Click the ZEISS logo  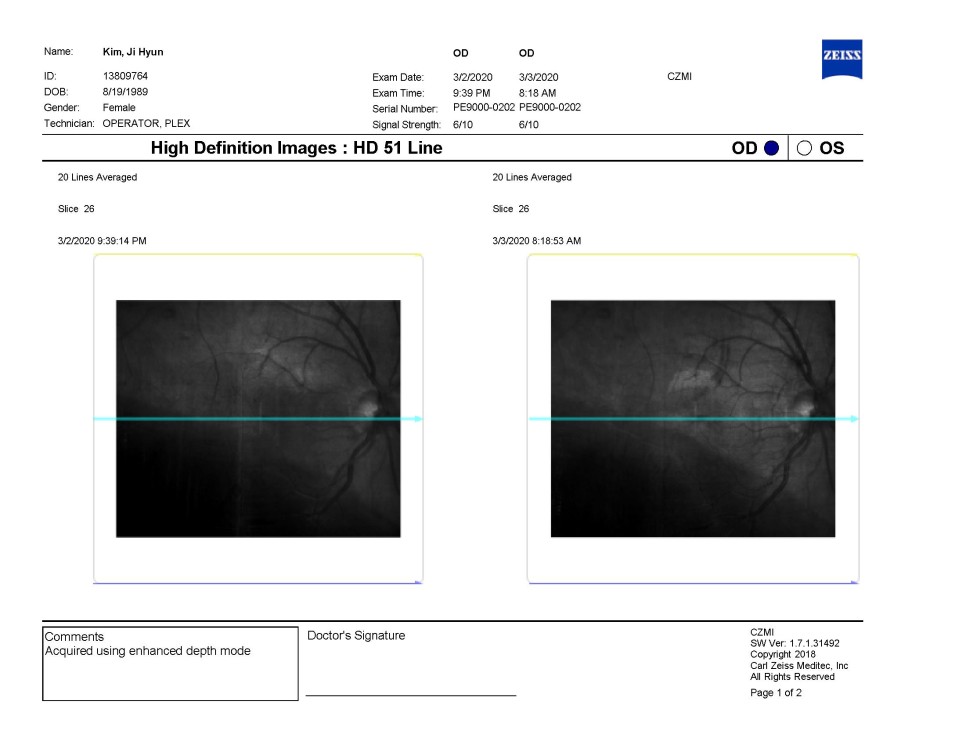coord(842,59)
